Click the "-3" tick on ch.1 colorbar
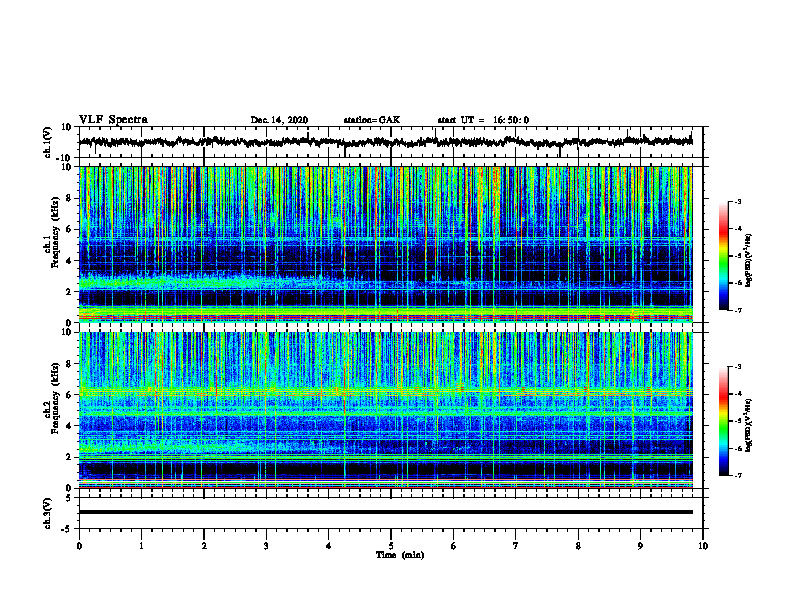This screenshot has width=792, height=612. coord(737,201)
